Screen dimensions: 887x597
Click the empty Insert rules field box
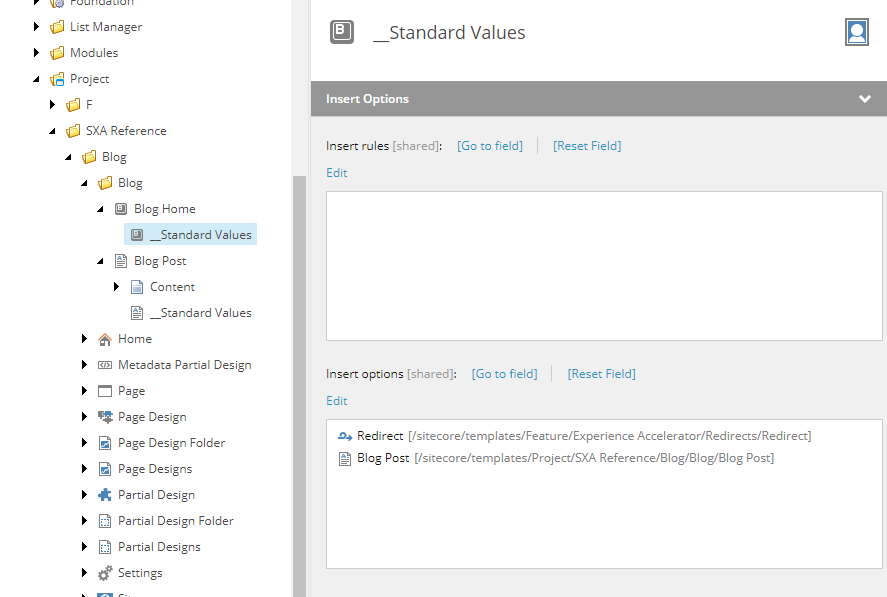click(x=604, y=266)
